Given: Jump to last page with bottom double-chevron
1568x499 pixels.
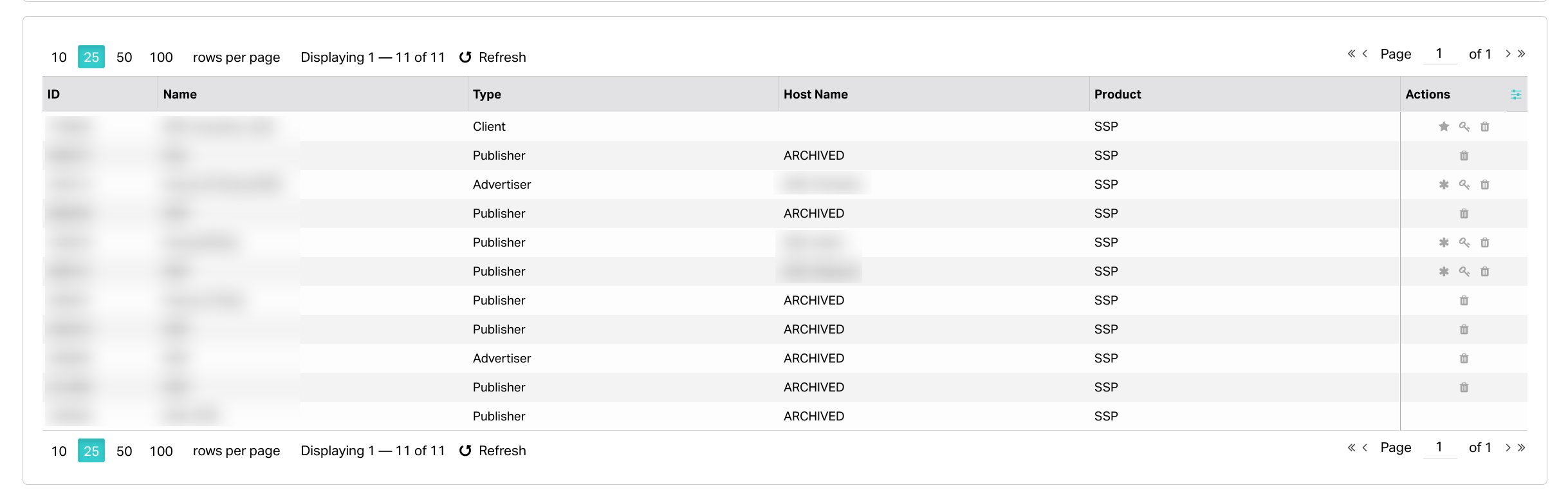Looking at the screenshot, I should click(x=1522, y=447).
